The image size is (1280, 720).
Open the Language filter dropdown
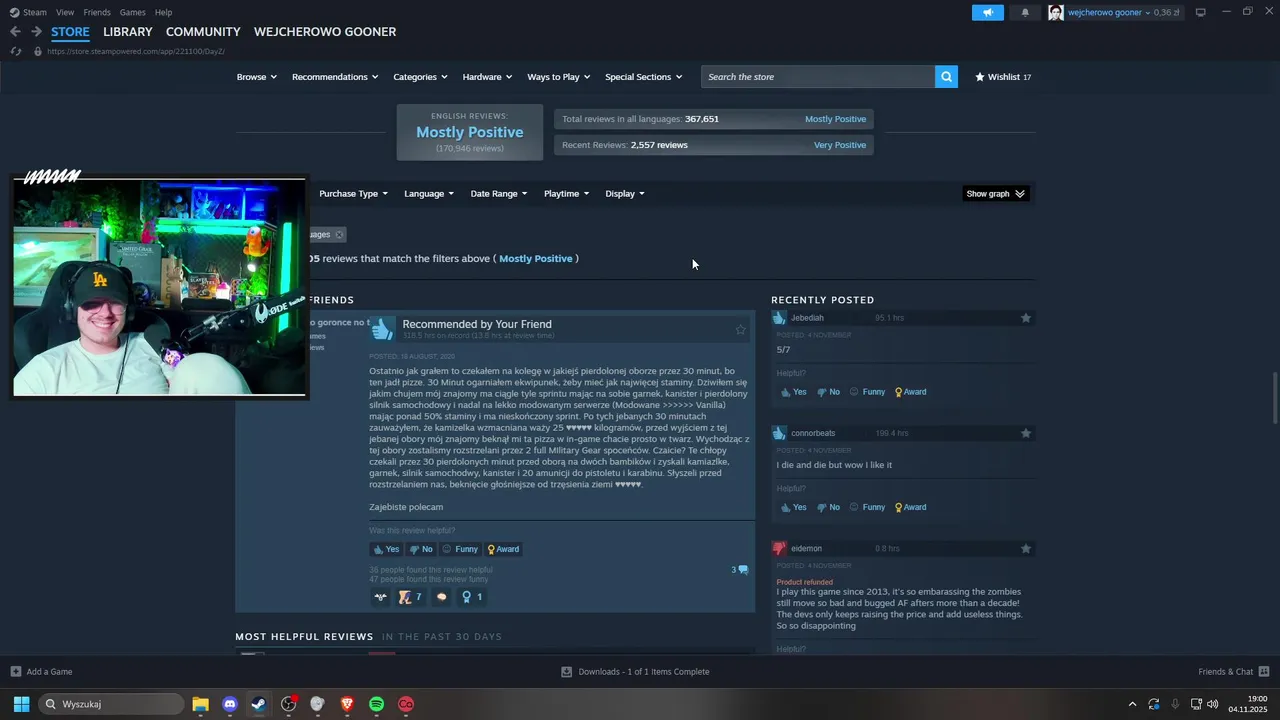(x=429, y=194)
